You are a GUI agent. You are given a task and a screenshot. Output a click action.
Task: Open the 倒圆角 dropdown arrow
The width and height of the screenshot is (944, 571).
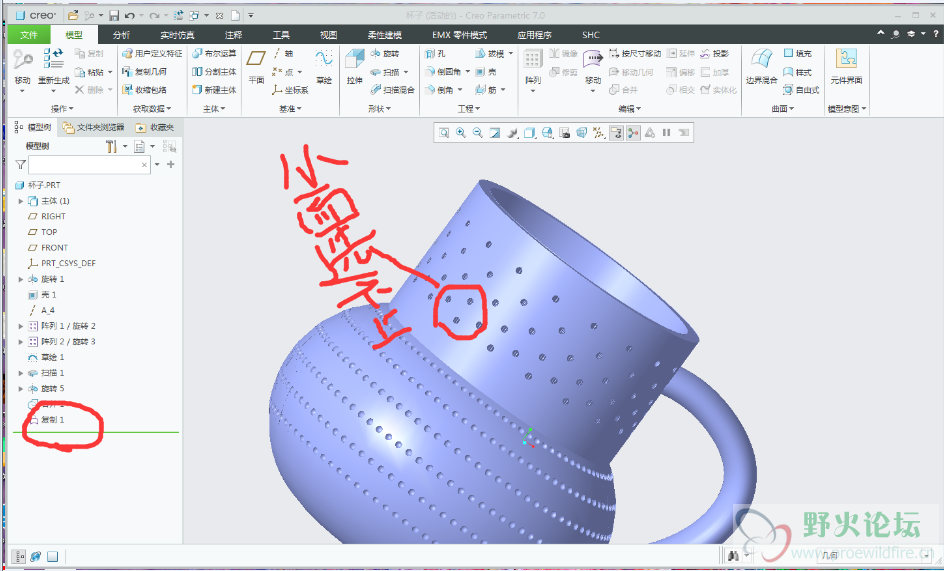pyautogui.click(x=468, y=72)
